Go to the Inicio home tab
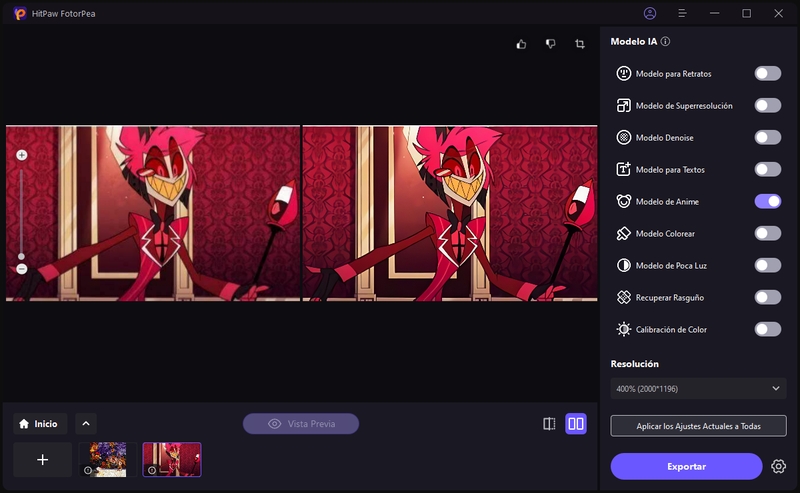 point(40,423)
